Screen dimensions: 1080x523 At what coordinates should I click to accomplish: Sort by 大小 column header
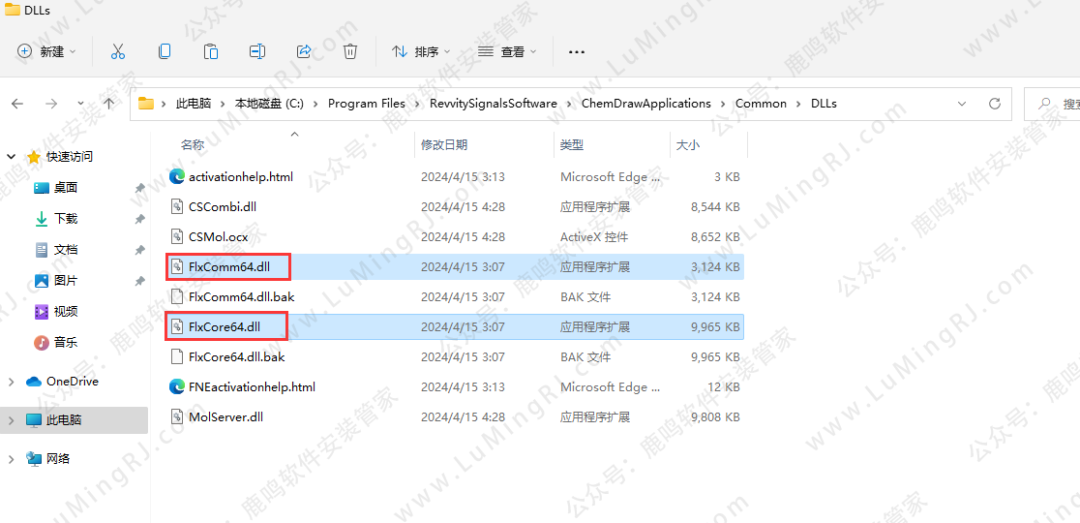tap(687, 145)
